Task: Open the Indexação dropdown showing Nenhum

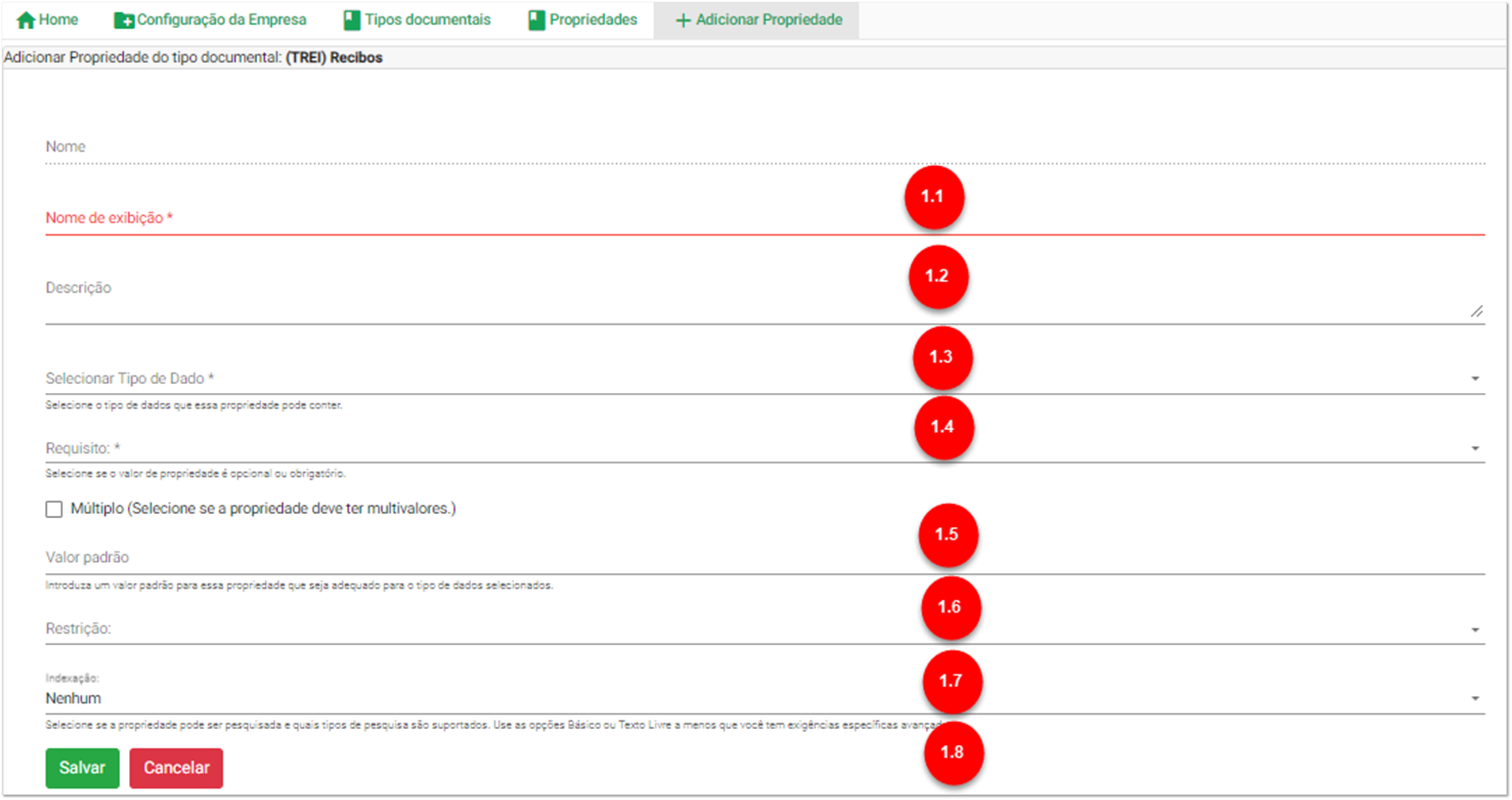Action: [x=765, y=698]
